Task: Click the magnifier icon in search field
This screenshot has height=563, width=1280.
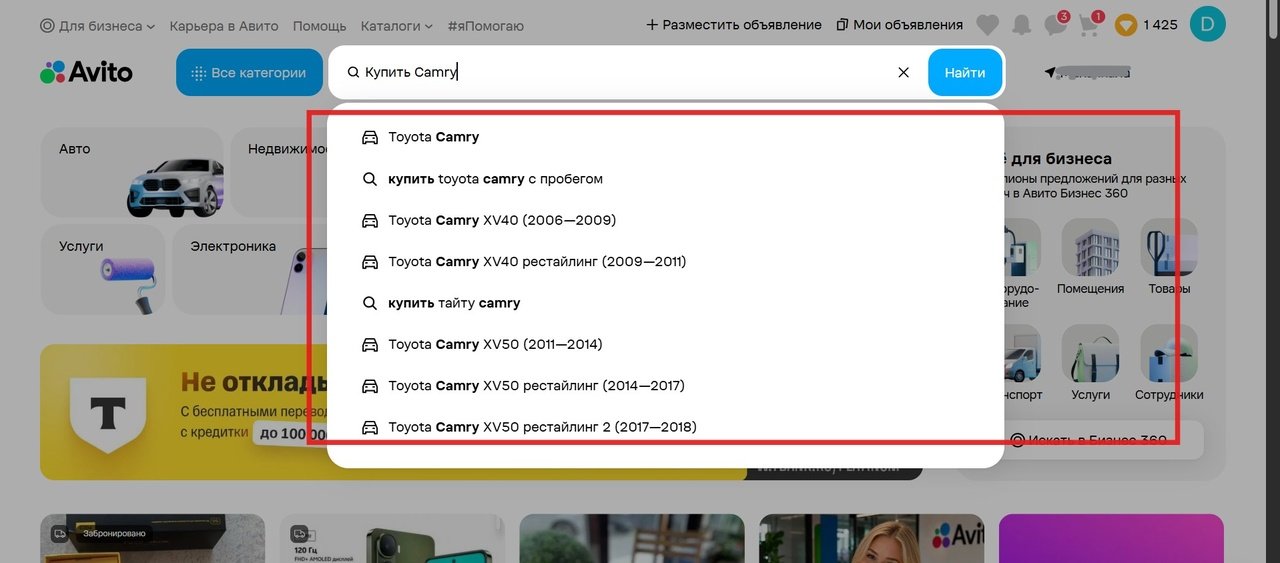Action: 353,72
